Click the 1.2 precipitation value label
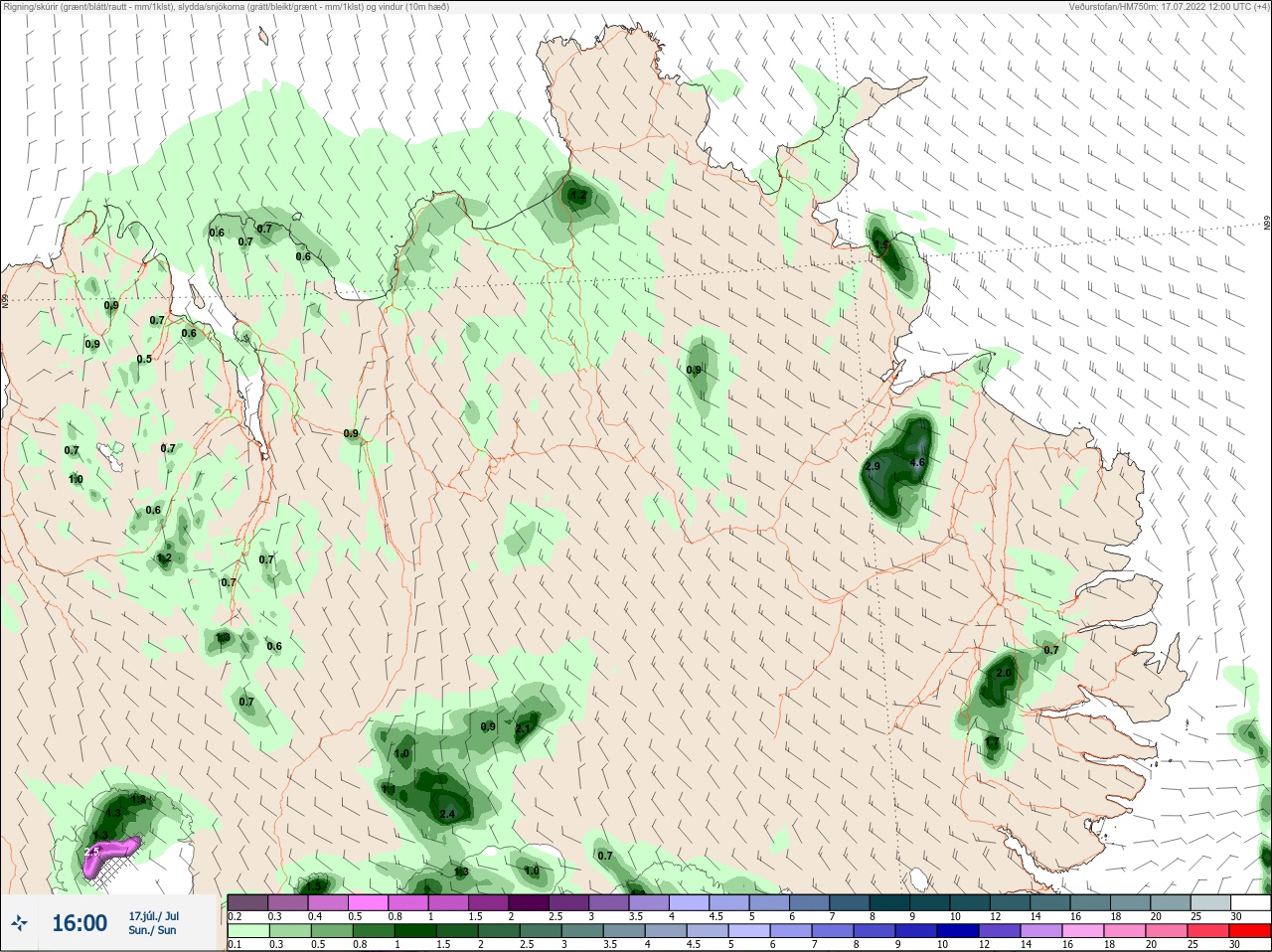The width and height of the screenshot is (1272, 952). [x=165, y=558]
